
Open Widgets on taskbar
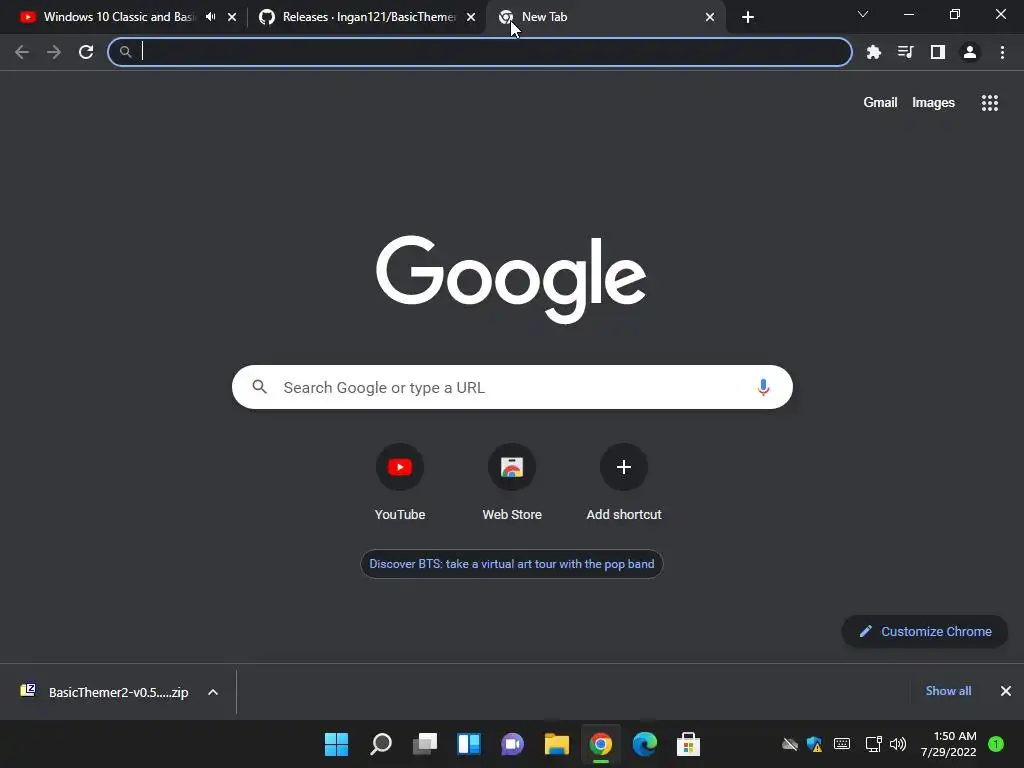(x=469, y=744)
